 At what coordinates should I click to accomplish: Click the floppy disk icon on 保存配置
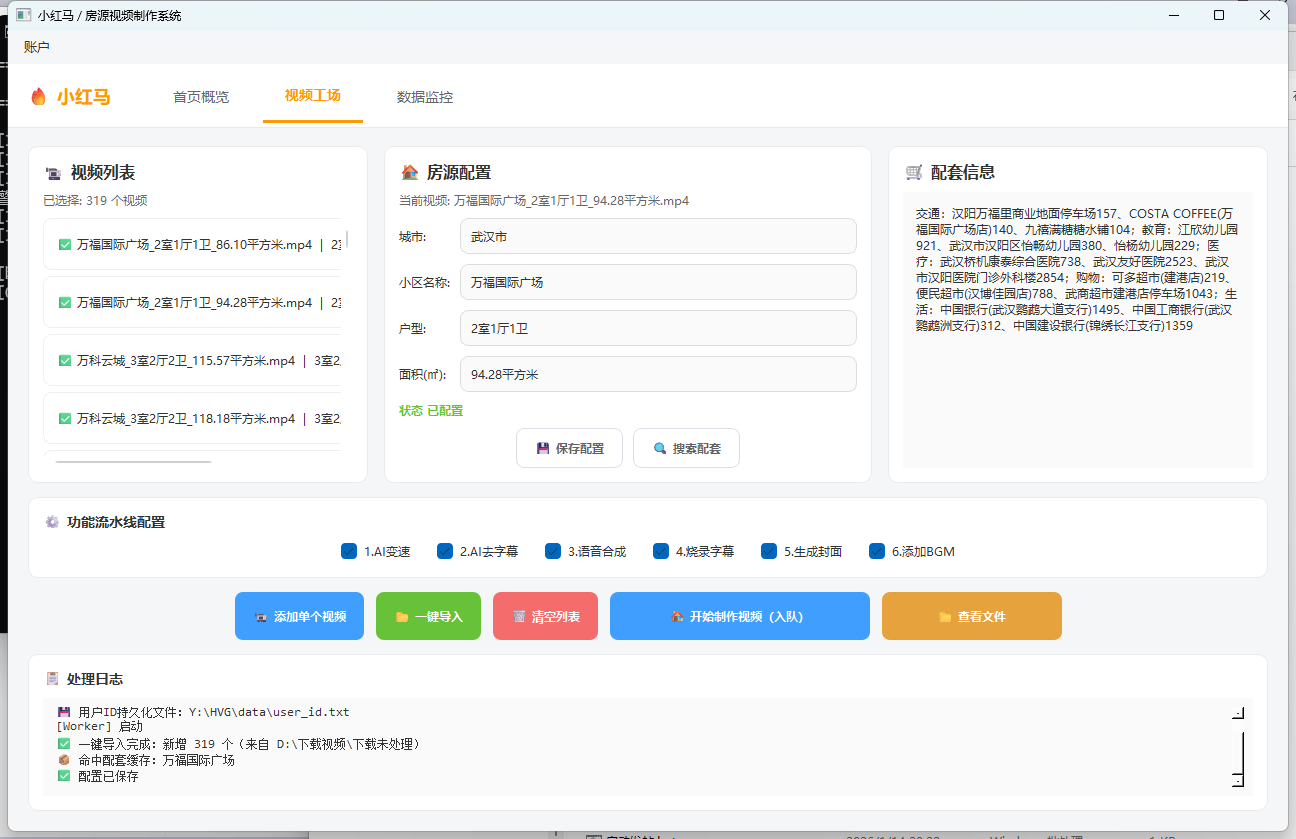point(543,449)
